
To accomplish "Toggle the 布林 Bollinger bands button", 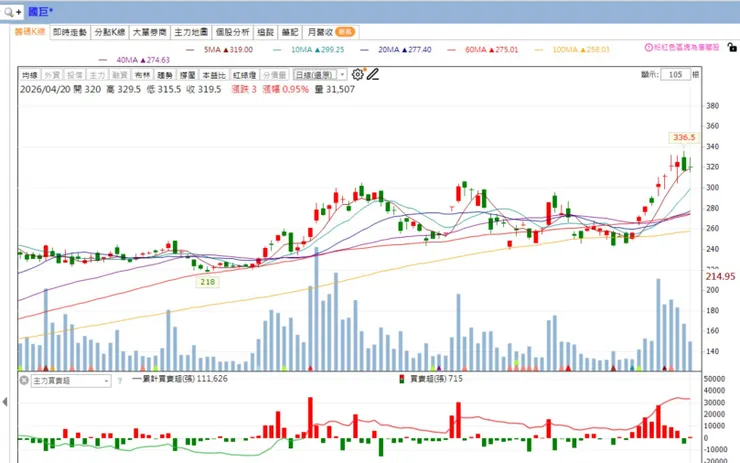I will [x=142, y=75].
